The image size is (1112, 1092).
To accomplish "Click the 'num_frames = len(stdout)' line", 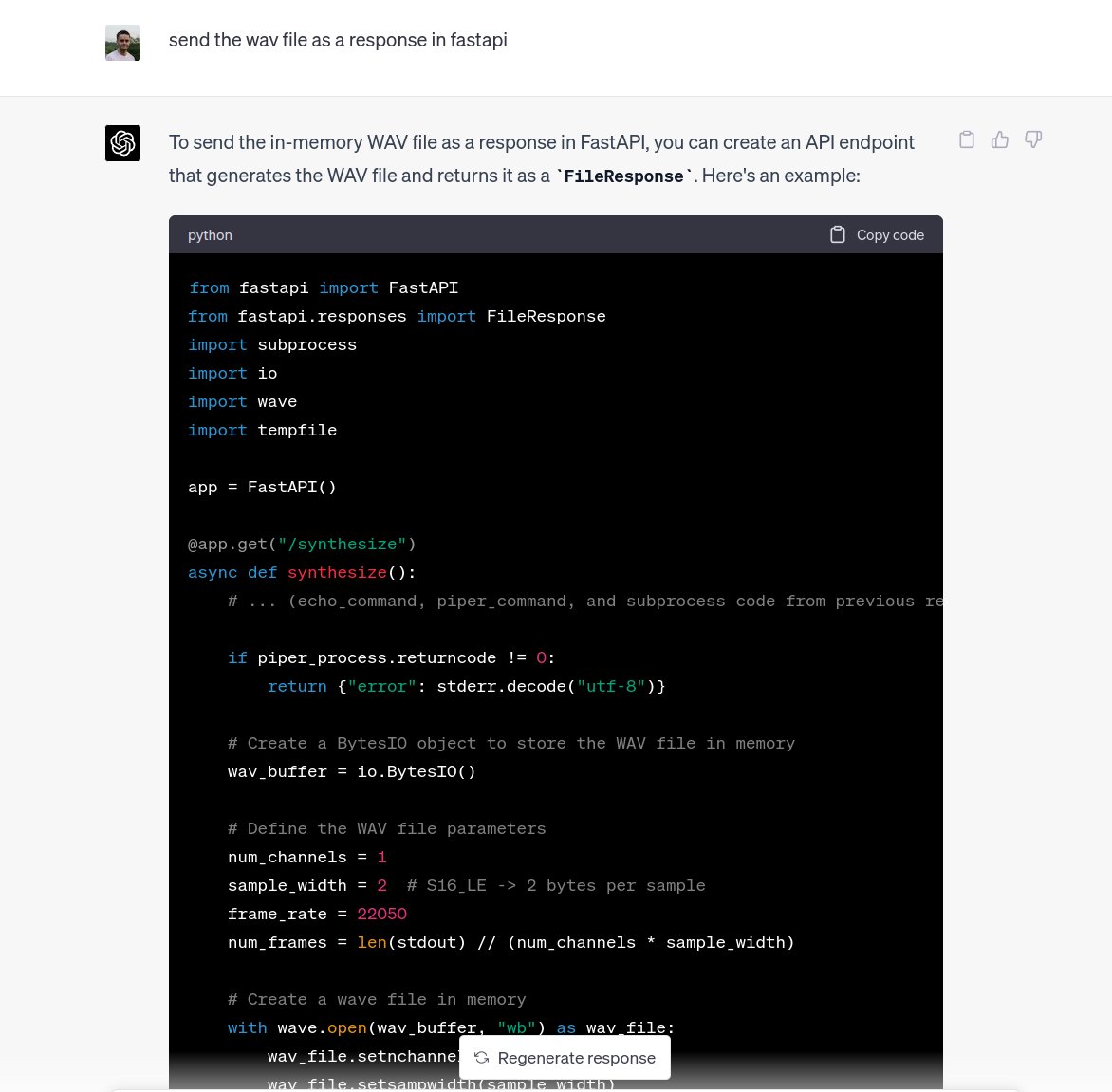I will point(511,942).
